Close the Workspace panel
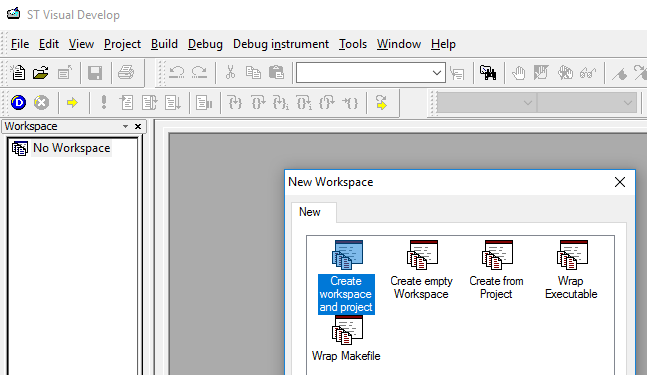This screenshot has height=376, width=649. pos(138,126)
